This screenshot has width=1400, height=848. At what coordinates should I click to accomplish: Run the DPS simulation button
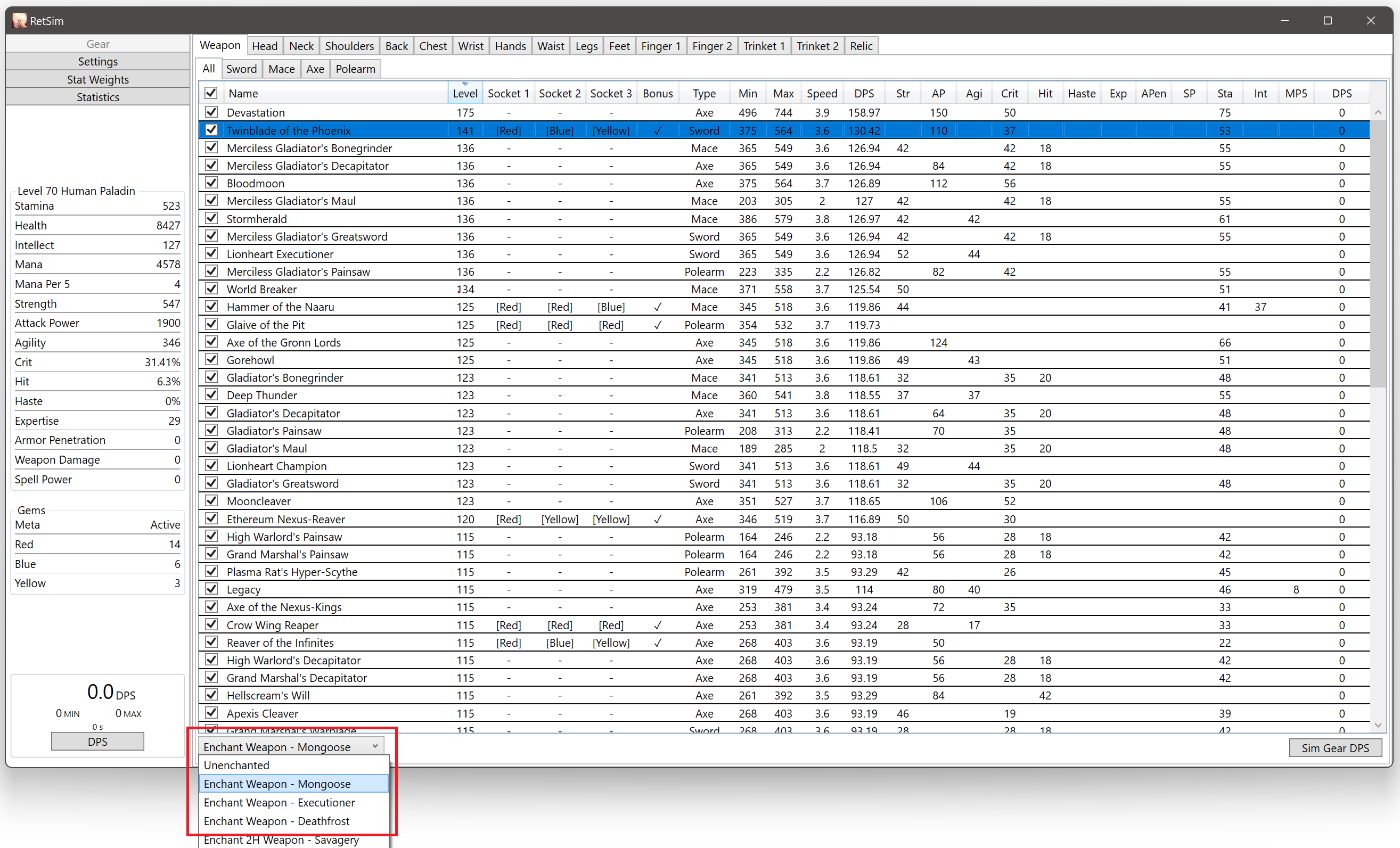(x=98, y=741)
